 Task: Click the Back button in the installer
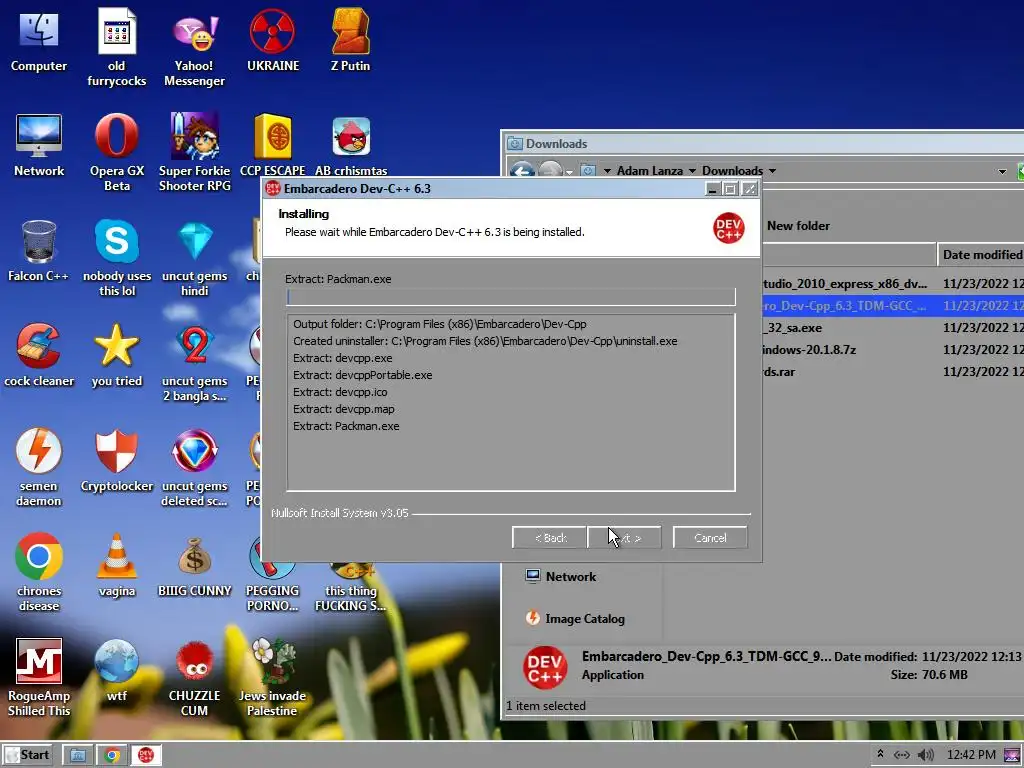(x=549, y=538)
